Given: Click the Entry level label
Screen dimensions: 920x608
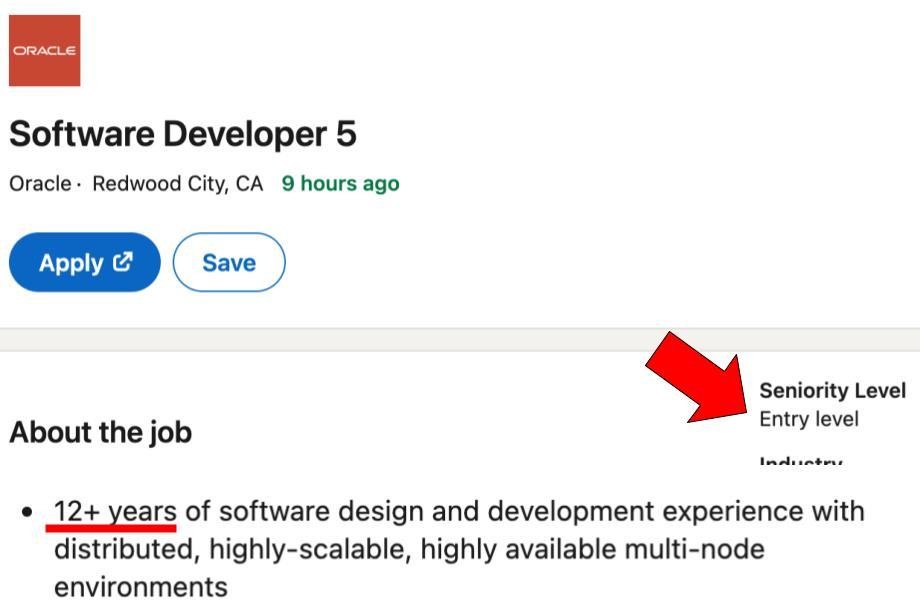Looking at the screenshot, I should pos(808,418).
